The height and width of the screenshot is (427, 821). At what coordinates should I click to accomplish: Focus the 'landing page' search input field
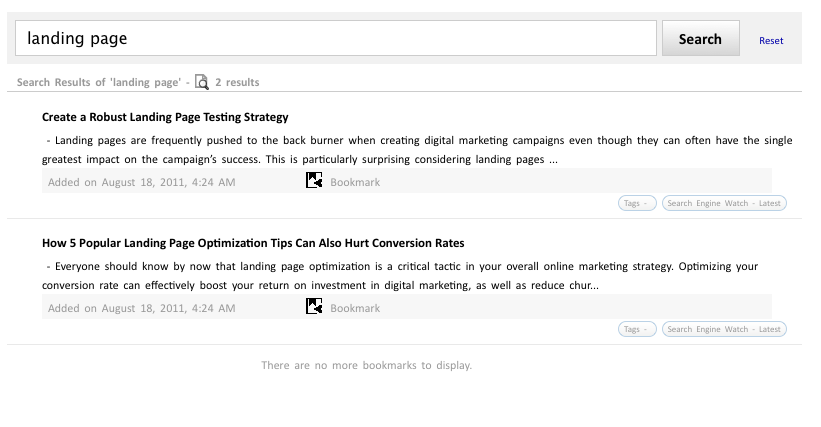(336, 38)
